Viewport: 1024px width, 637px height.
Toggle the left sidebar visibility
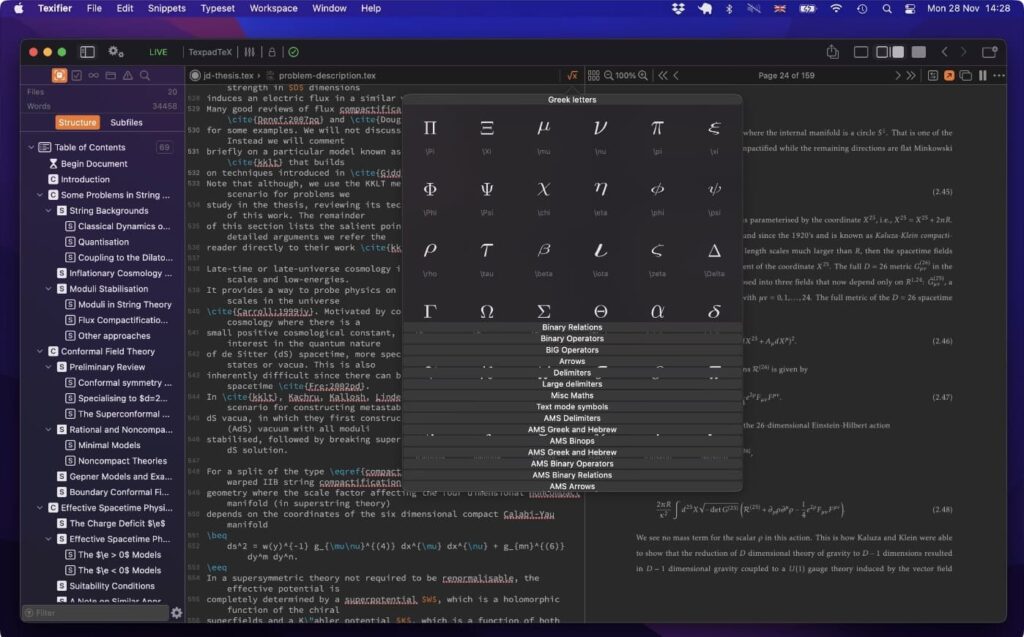pyautogui.click(x=88, y=51)
